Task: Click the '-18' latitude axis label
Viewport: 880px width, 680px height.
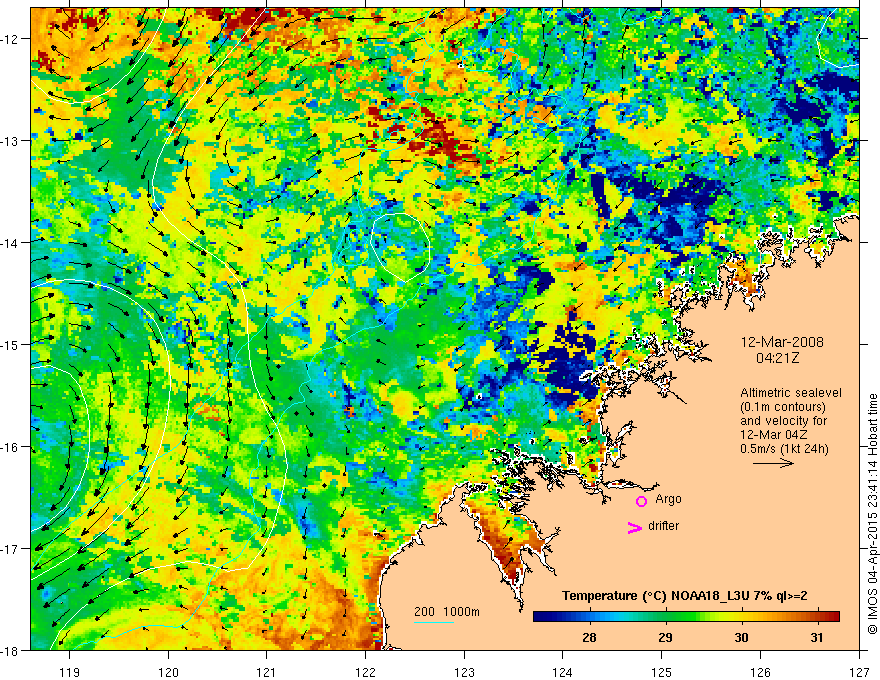Action: point(11,650)
